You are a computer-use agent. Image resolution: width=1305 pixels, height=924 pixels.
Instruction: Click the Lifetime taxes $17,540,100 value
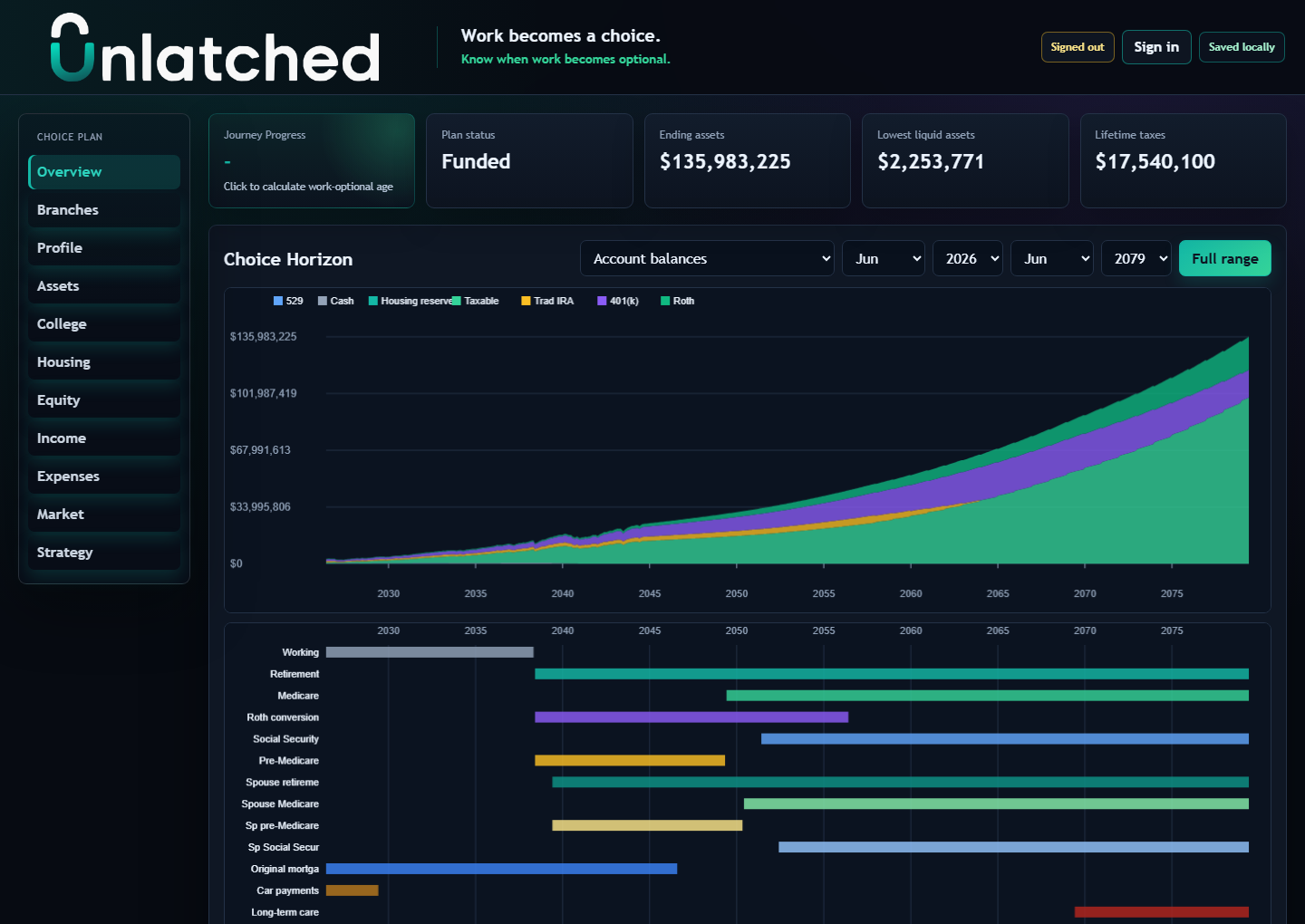[1155, 162]
